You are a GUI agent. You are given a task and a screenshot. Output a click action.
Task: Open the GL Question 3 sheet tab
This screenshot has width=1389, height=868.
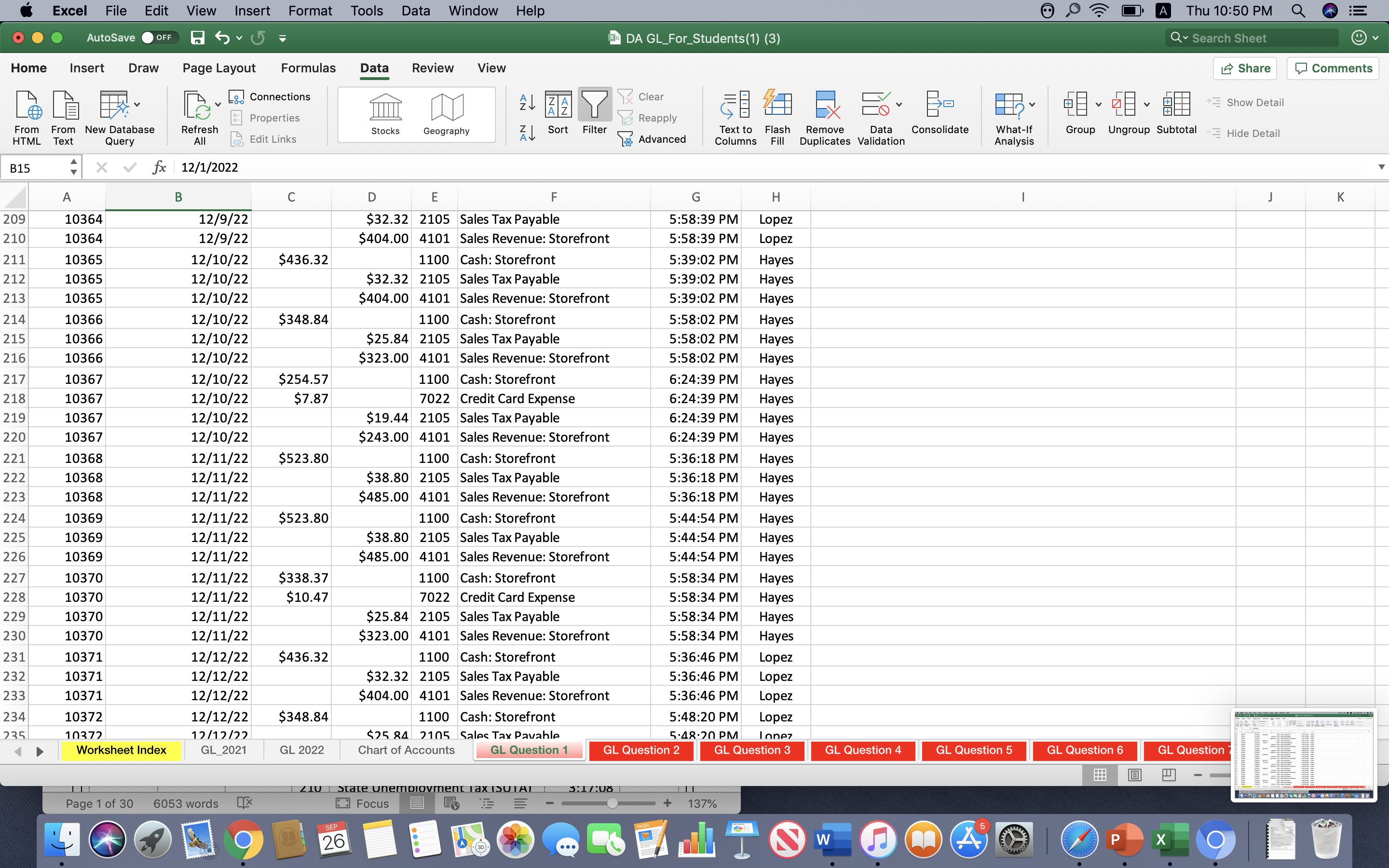[752, 750]
